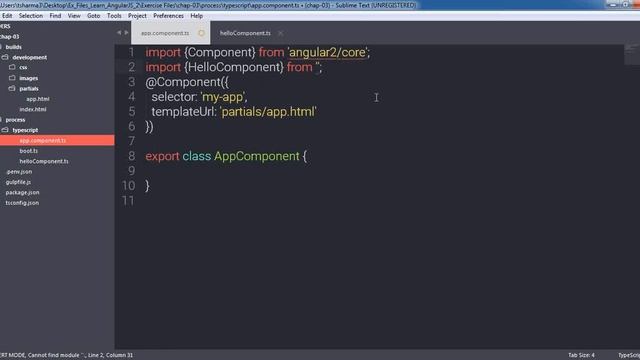Open the Goto menu
This screenshot has width=640, height=360.
[93, 16]
